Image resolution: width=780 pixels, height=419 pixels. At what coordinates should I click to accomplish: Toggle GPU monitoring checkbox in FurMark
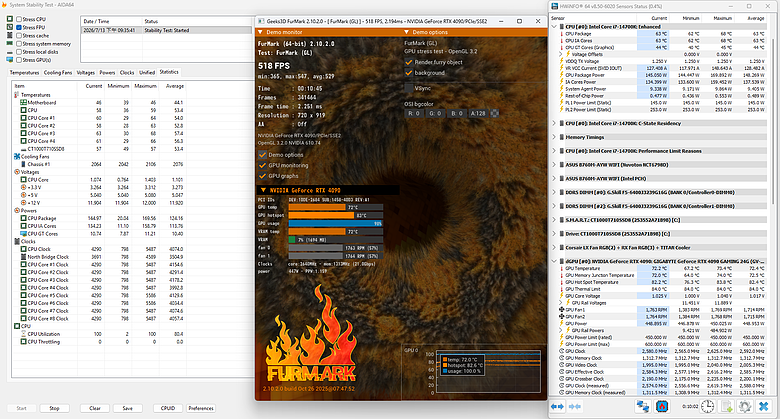tap(263, 165)
